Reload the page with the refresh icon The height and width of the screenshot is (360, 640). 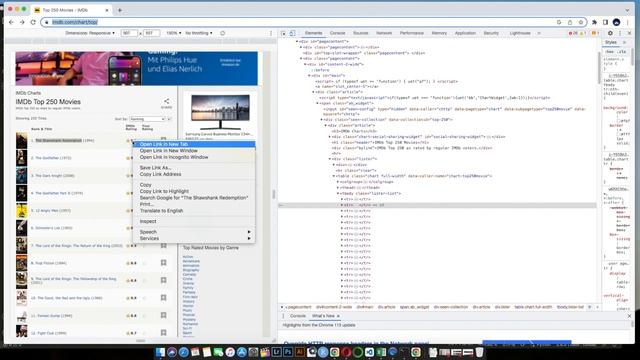[x=33, y=22]
